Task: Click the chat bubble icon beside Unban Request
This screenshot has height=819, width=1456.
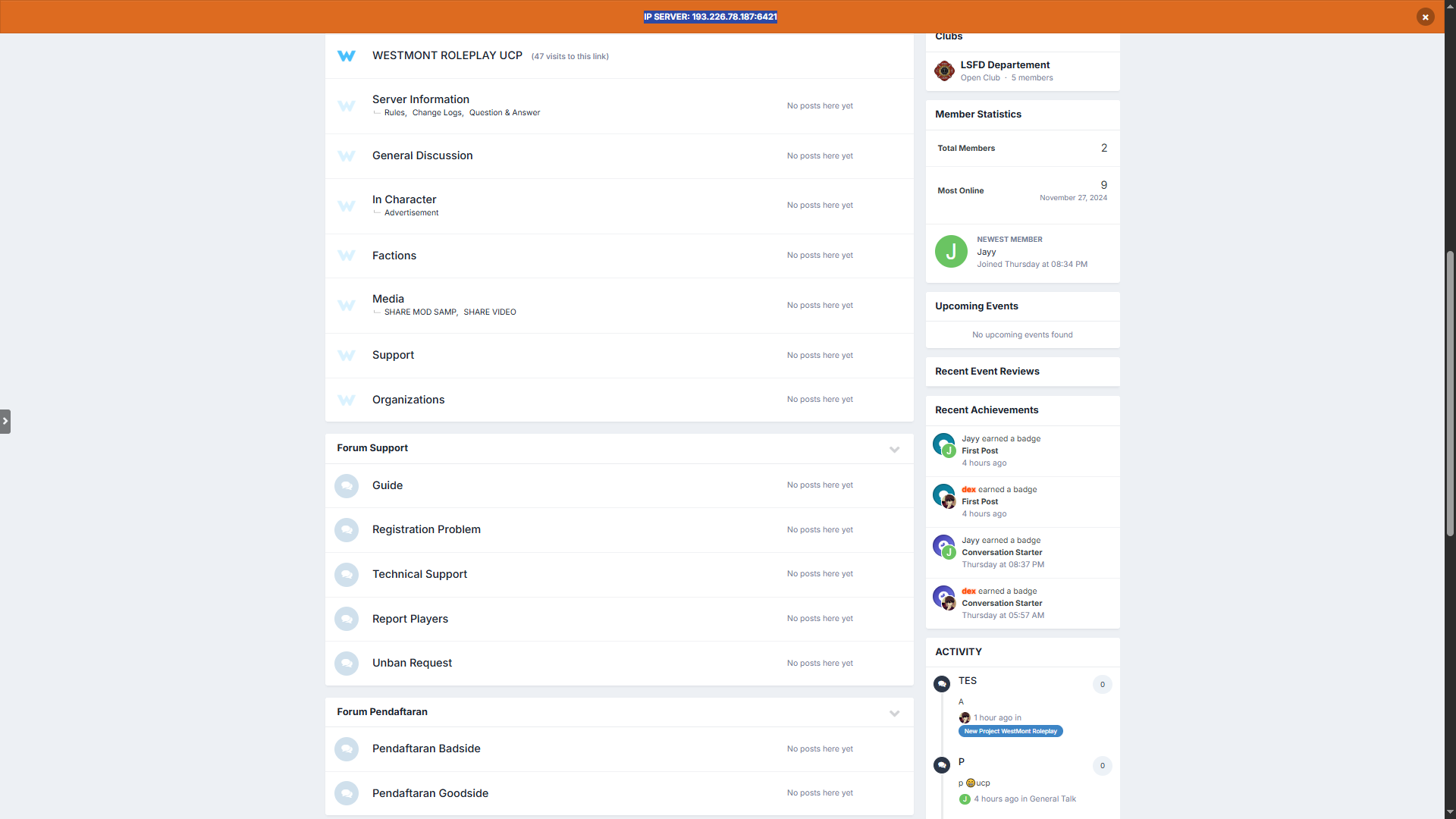Action: (347, 664)
